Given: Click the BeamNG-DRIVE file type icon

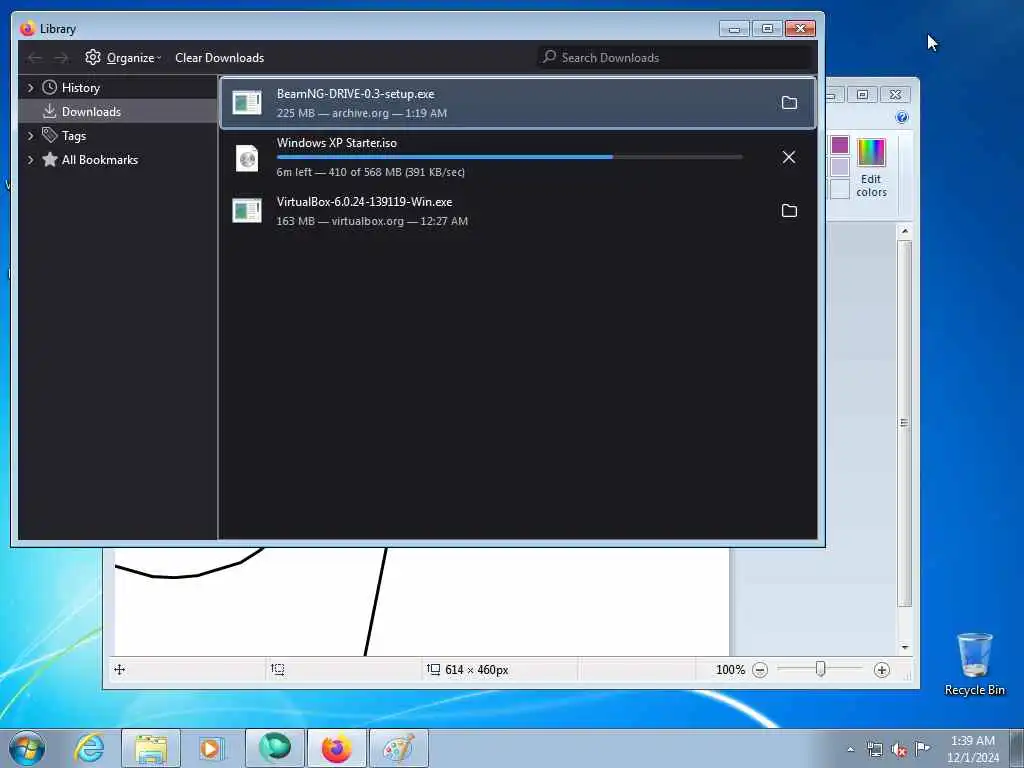Looking at the screenshot, I should click(x=247, y=103).
